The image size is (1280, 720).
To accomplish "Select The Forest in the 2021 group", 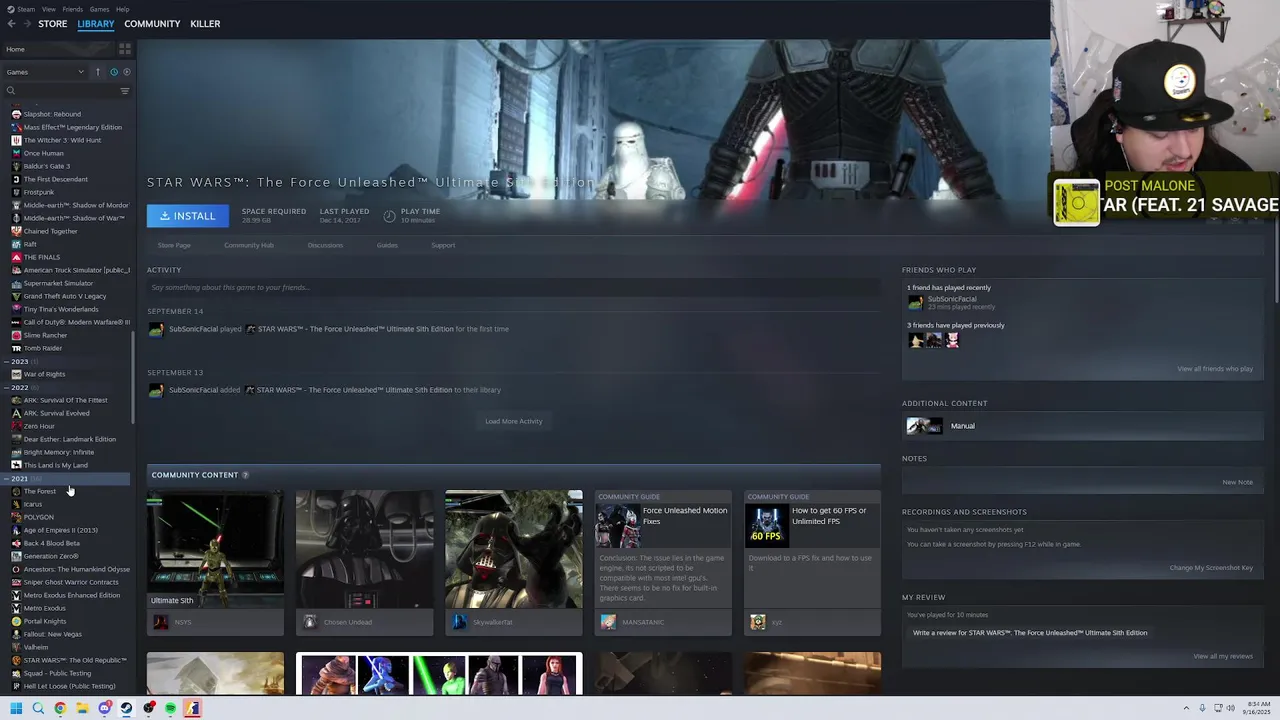I will 40,491.
